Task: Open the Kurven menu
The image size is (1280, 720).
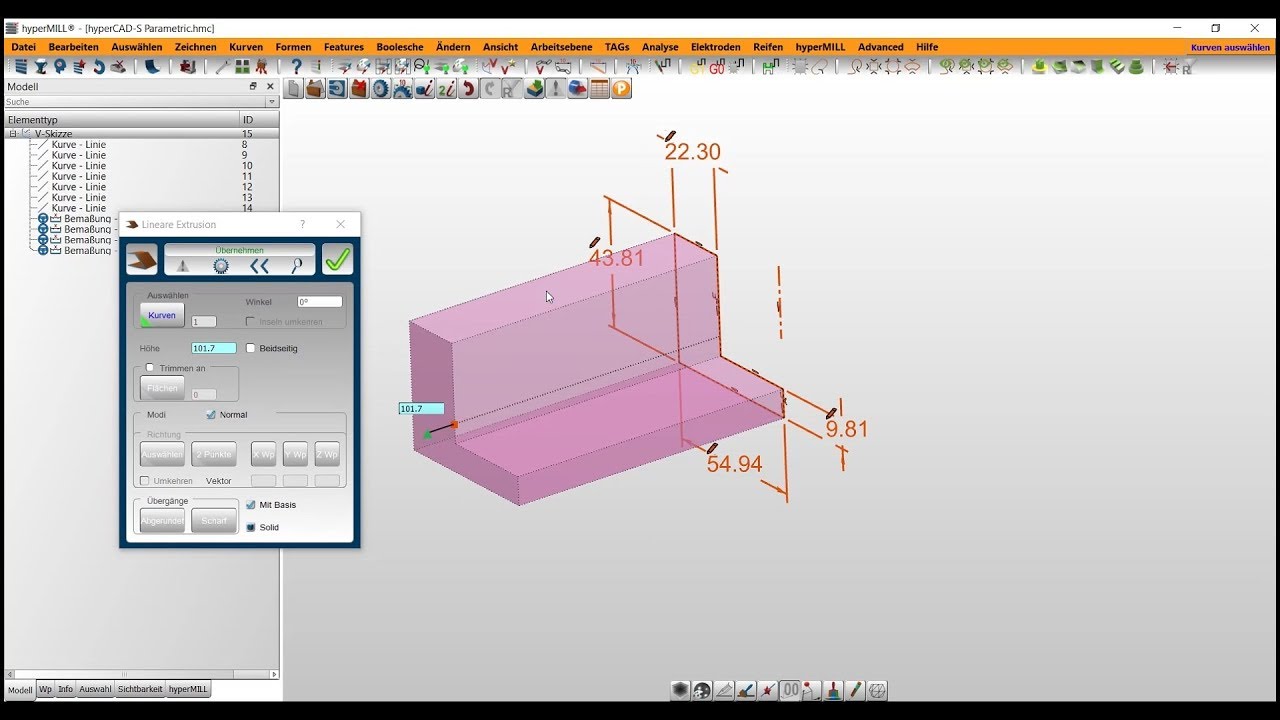Action: coord(246,47)
